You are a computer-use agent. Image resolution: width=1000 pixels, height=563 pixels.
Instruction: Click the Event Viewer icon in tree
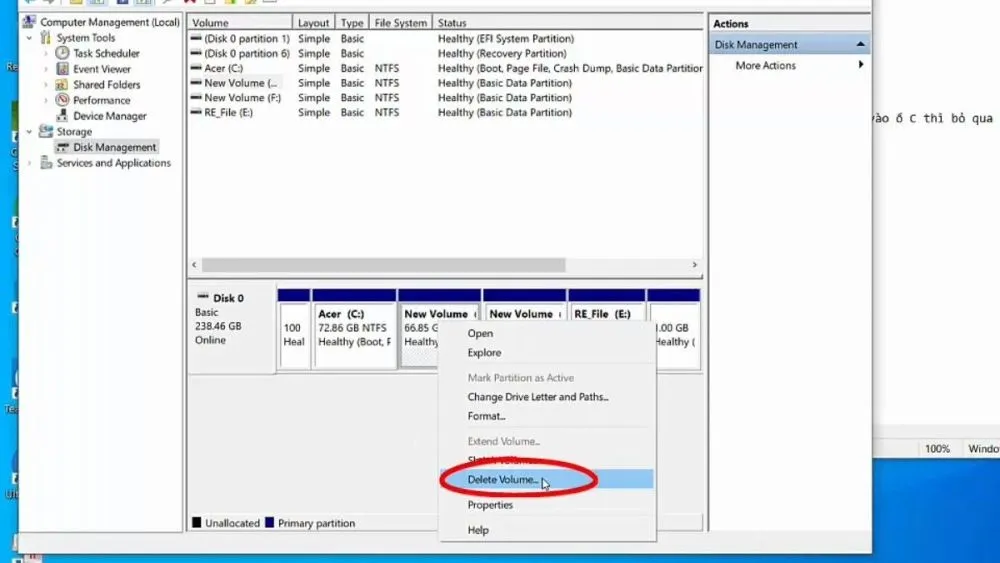pyautogui.click(x=63, y=69)
